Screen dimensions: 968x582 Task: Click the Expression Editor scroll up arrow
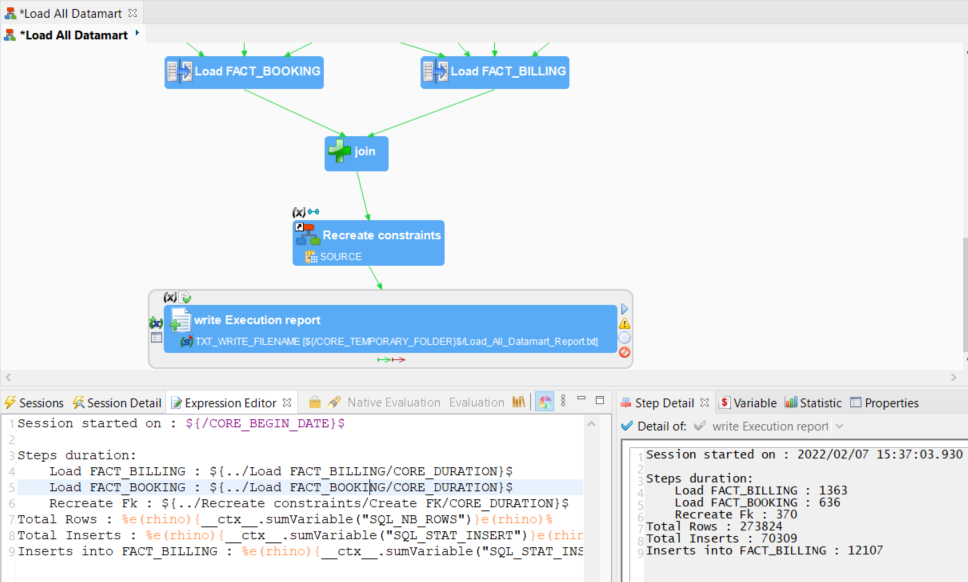point(591,424)
